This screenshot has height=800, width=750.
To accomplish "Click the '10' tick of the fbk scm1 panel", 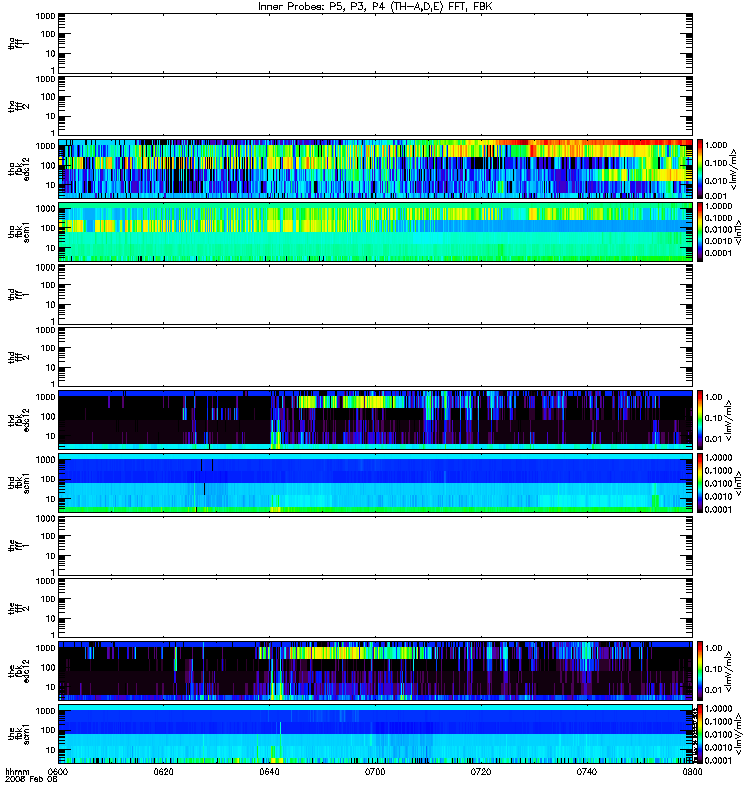I will click(51, 749).
